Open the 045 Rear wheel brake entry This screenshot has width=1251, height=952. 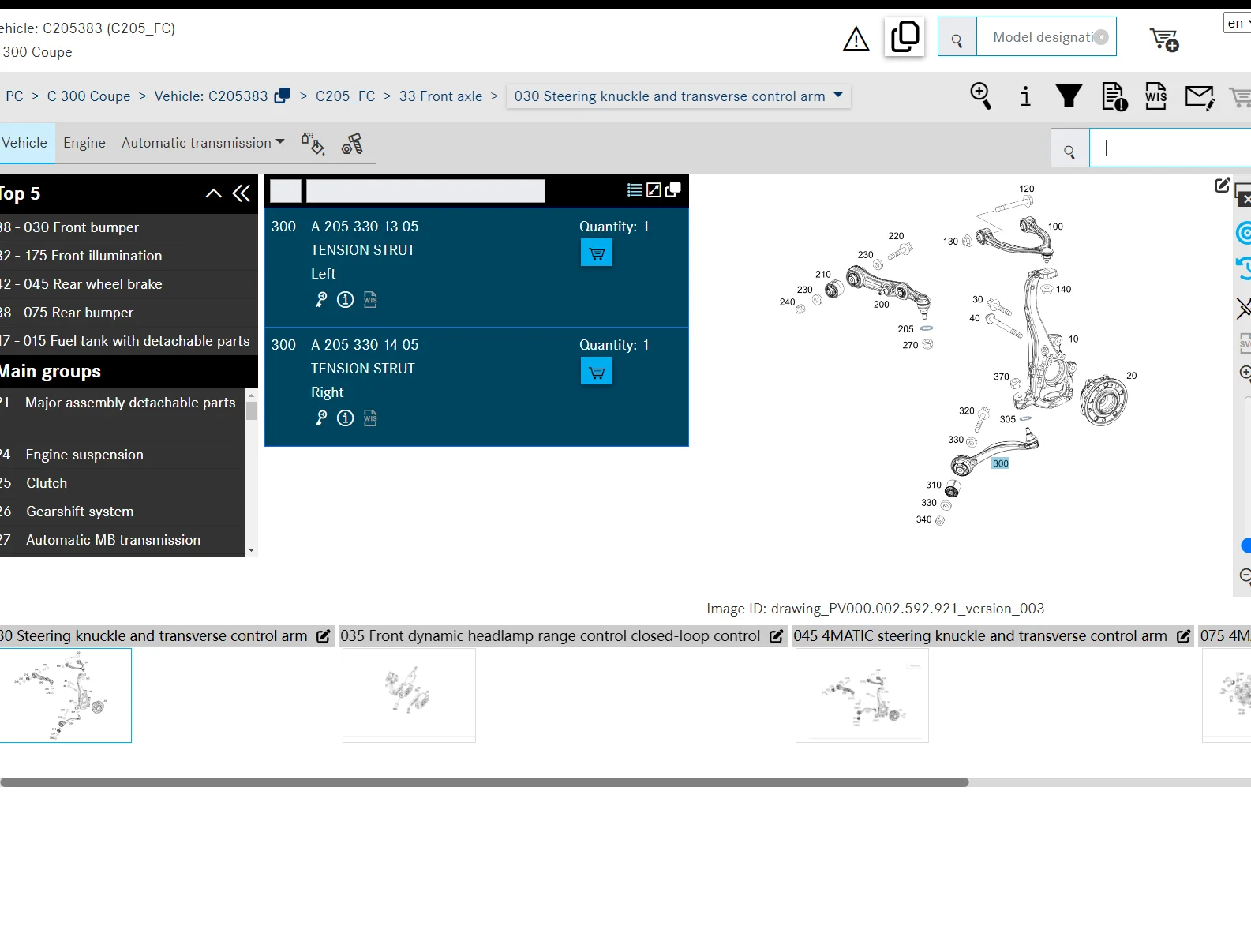pyautogui.click(x=129, y=284)
